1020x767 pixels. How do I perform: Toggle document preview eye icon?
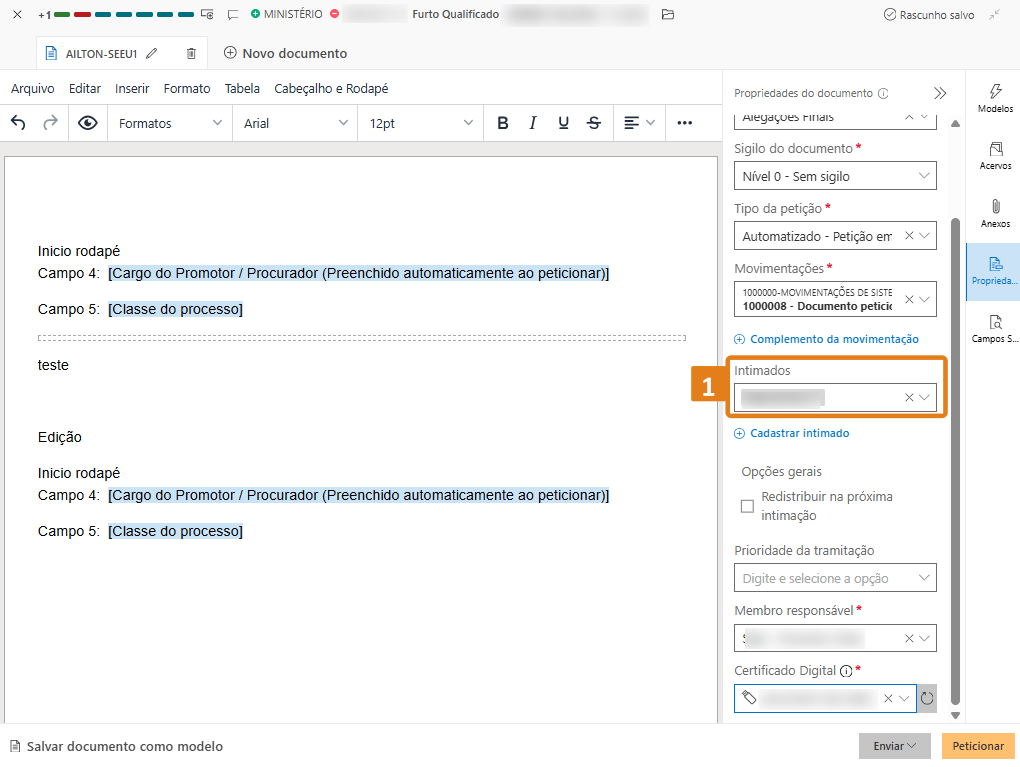[x=88, y=123]
